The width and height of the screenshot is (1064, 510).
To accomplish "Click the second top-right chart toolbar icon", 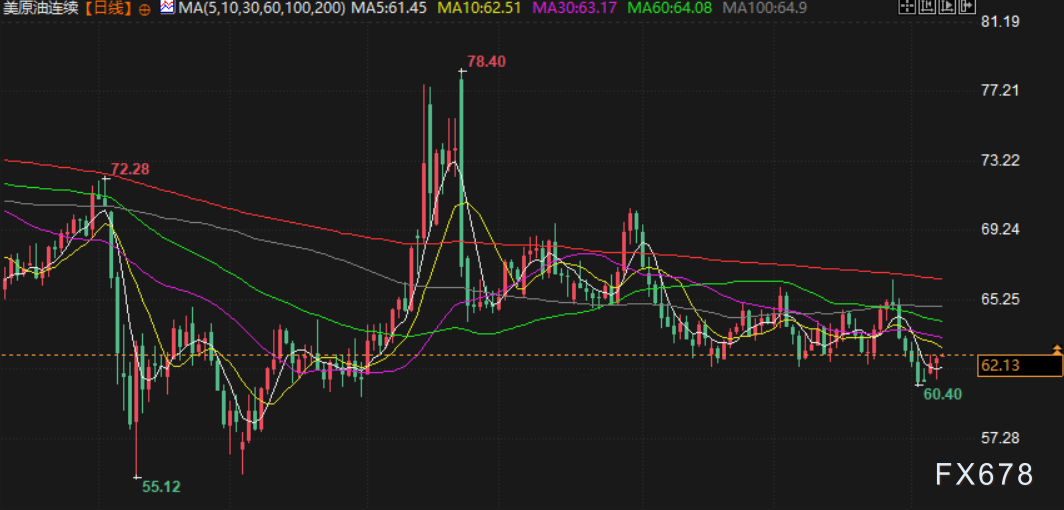I will (925, 8).
